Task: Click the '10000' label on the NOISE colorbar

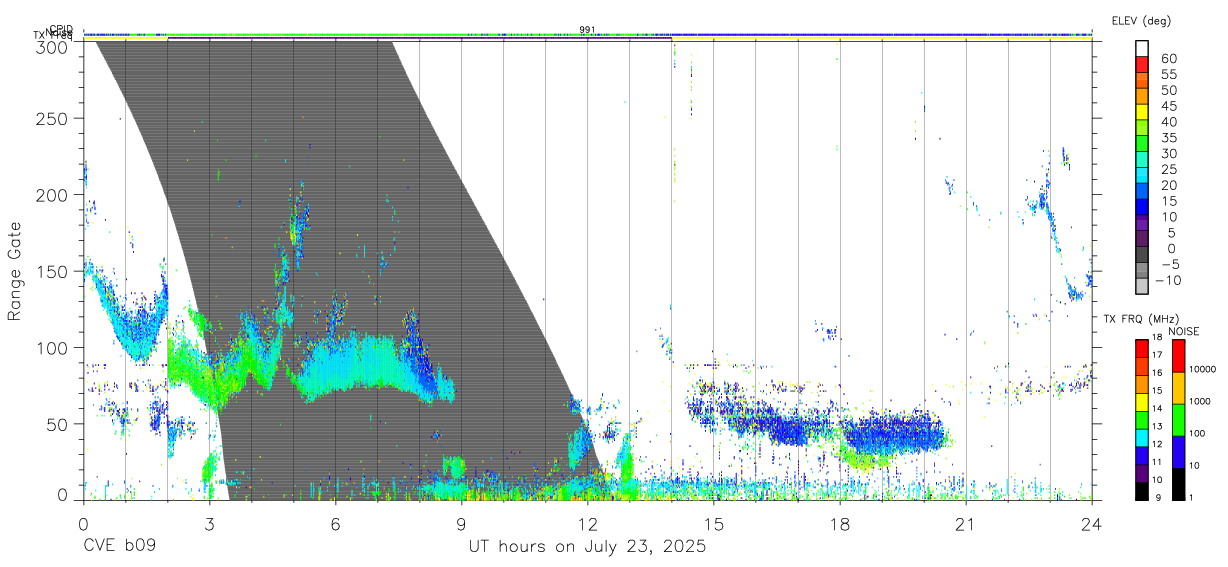Action: pos(1203,369)
